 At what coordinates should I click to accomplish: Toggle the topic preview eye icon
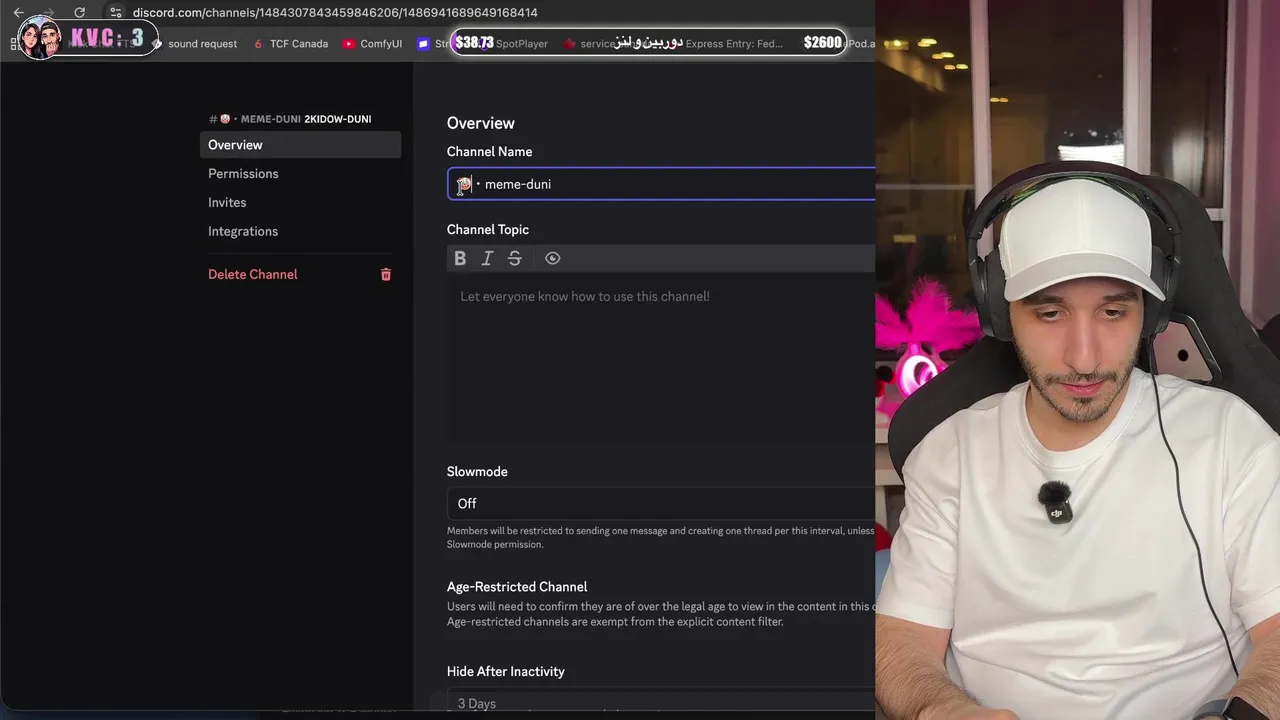pyautogui.click(x=552, y=258)
